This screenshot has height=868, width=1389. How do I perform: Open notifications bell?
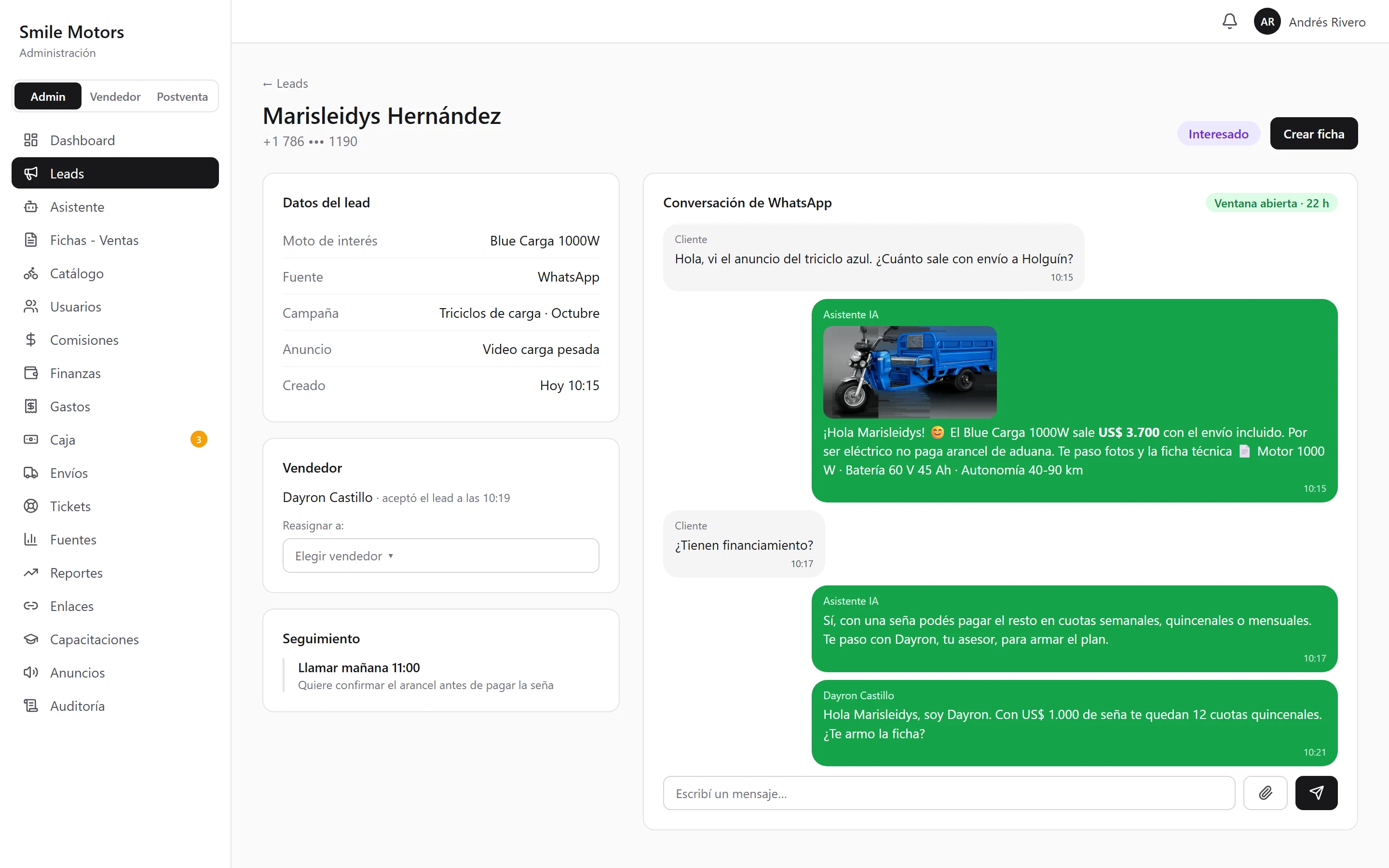click(1229, 22)
